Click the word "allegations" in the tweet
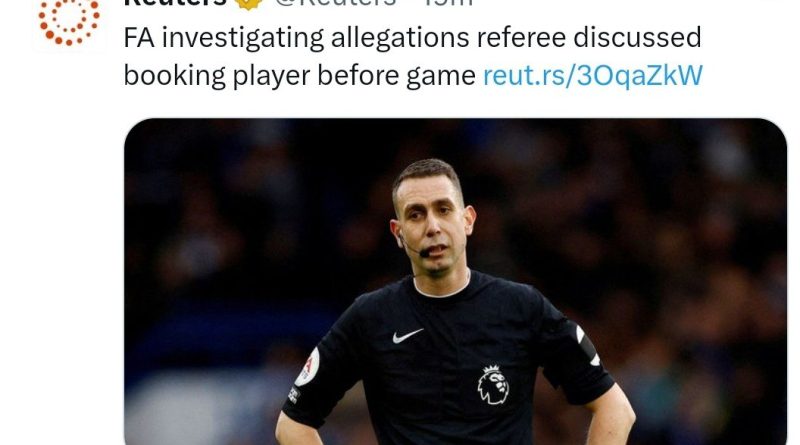This screenshot has width=800, height=445. [x=399, y=40]
